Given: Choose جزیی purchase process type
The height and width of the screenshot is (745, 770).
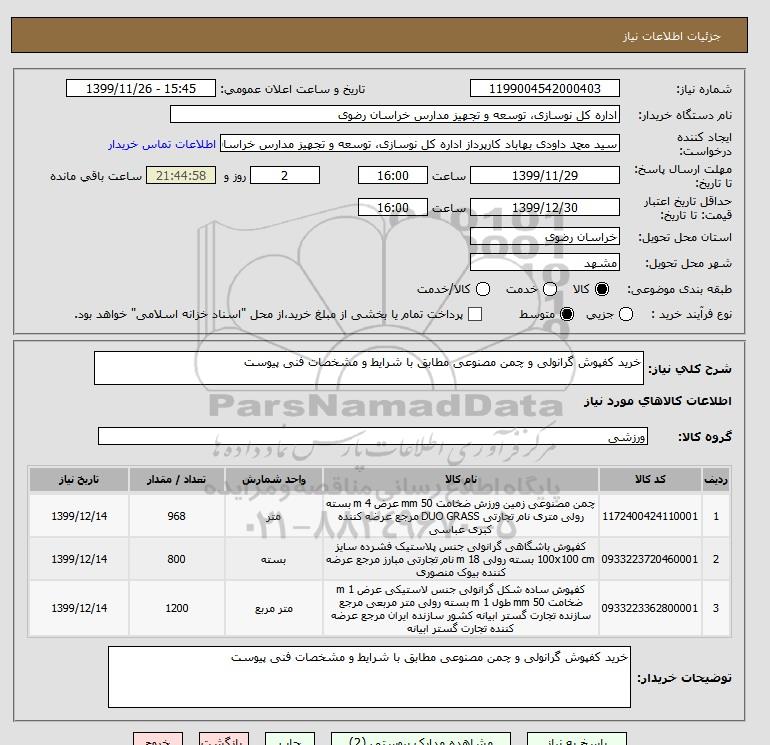Looking at the screenshot, I should (x=626, y=314).
